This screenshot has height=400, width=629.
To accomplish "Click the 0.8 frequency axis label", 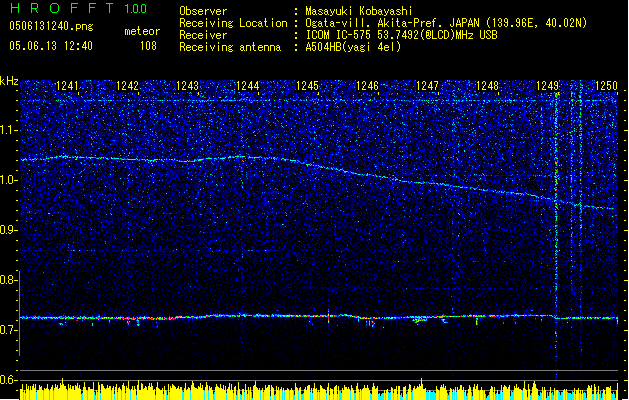I will (x=9, y=280).
